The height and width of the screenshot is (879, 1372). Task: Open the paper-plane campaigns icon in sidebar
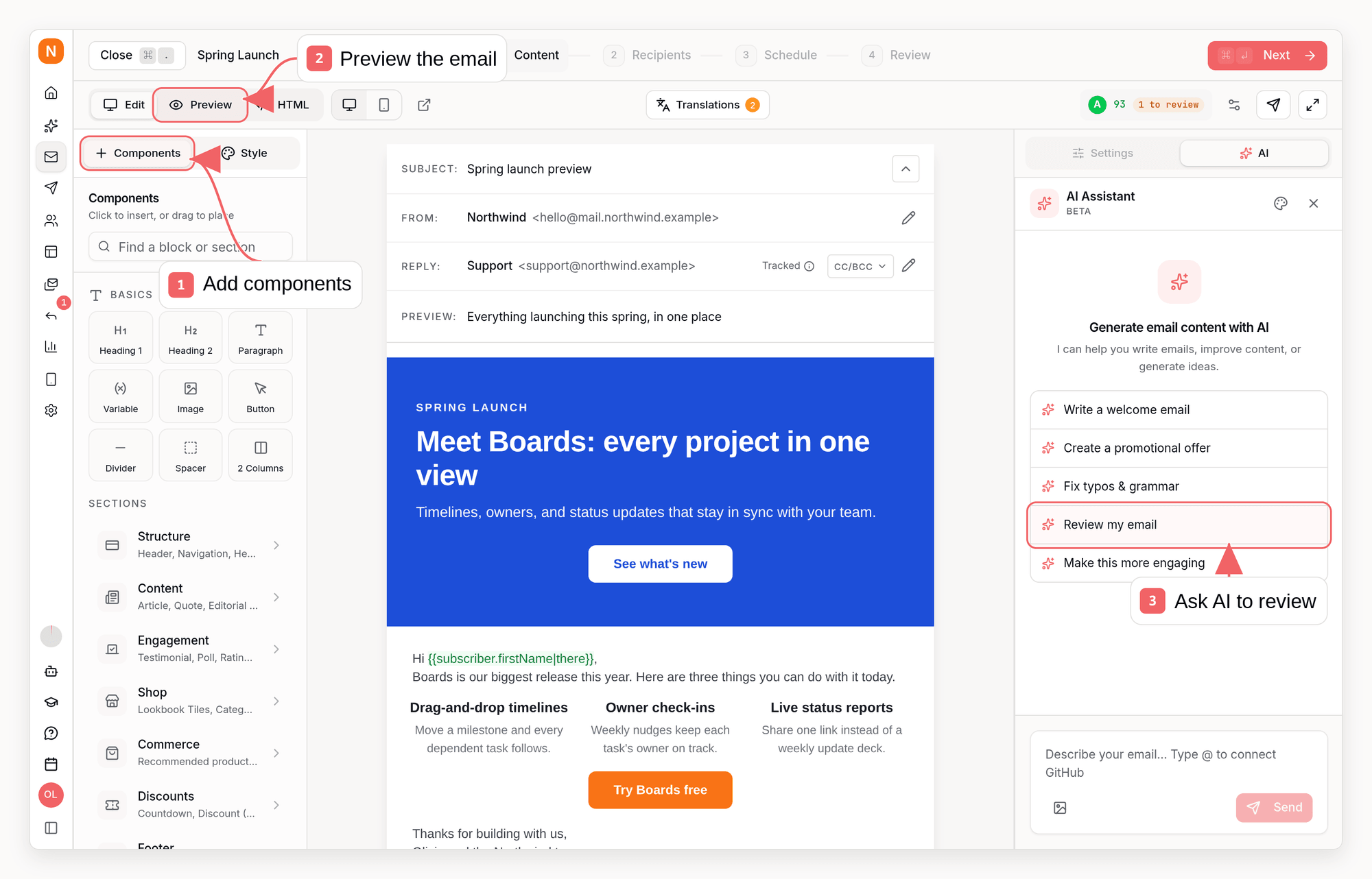(x=51, y=188)
